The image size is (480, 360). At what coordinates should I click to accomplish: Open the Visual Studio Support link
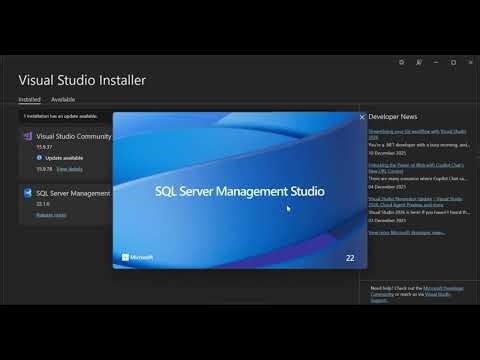[x=411, y=297]
